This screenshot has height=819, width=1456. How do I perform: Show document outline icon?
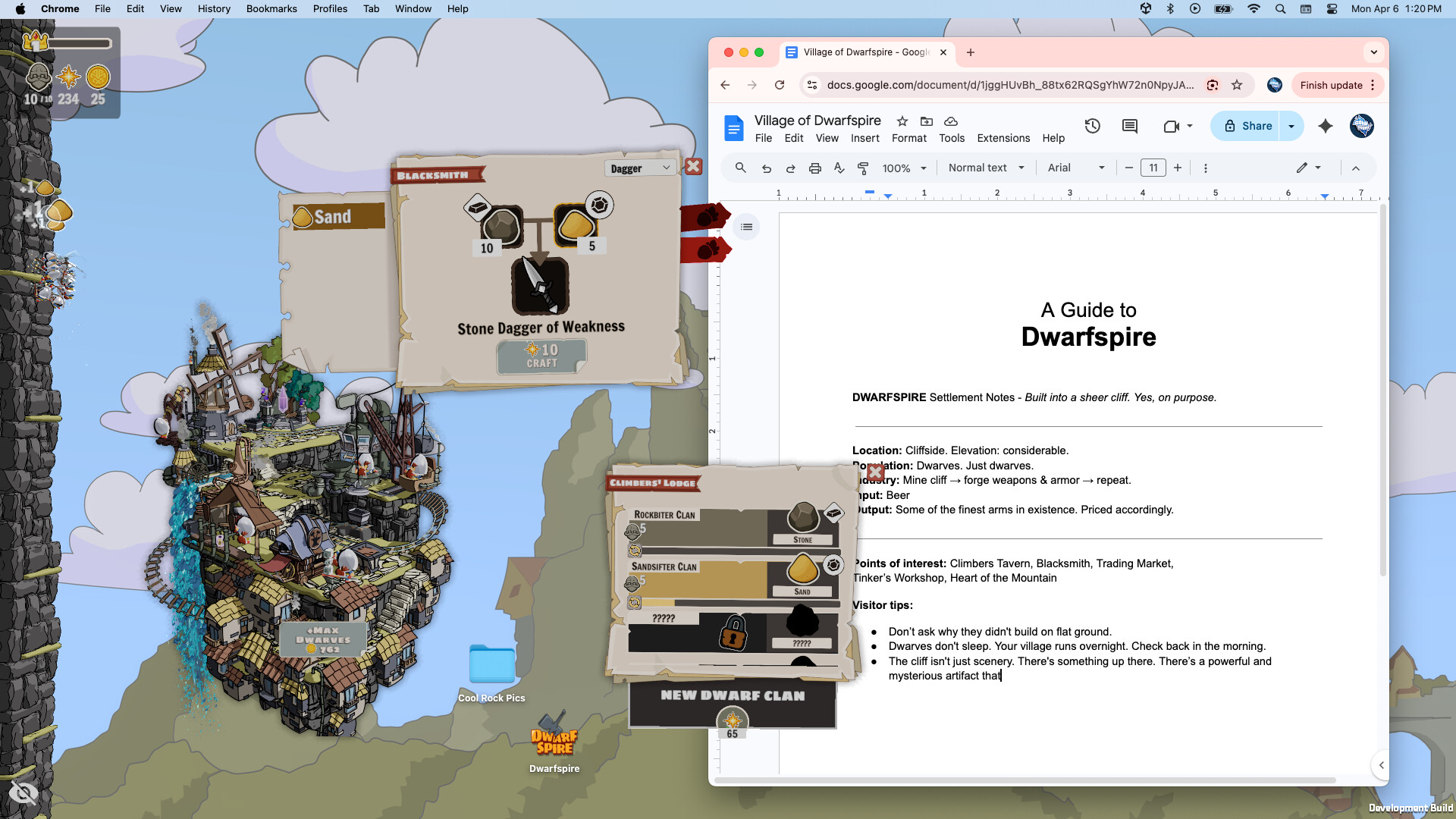(x=746, y=227)
